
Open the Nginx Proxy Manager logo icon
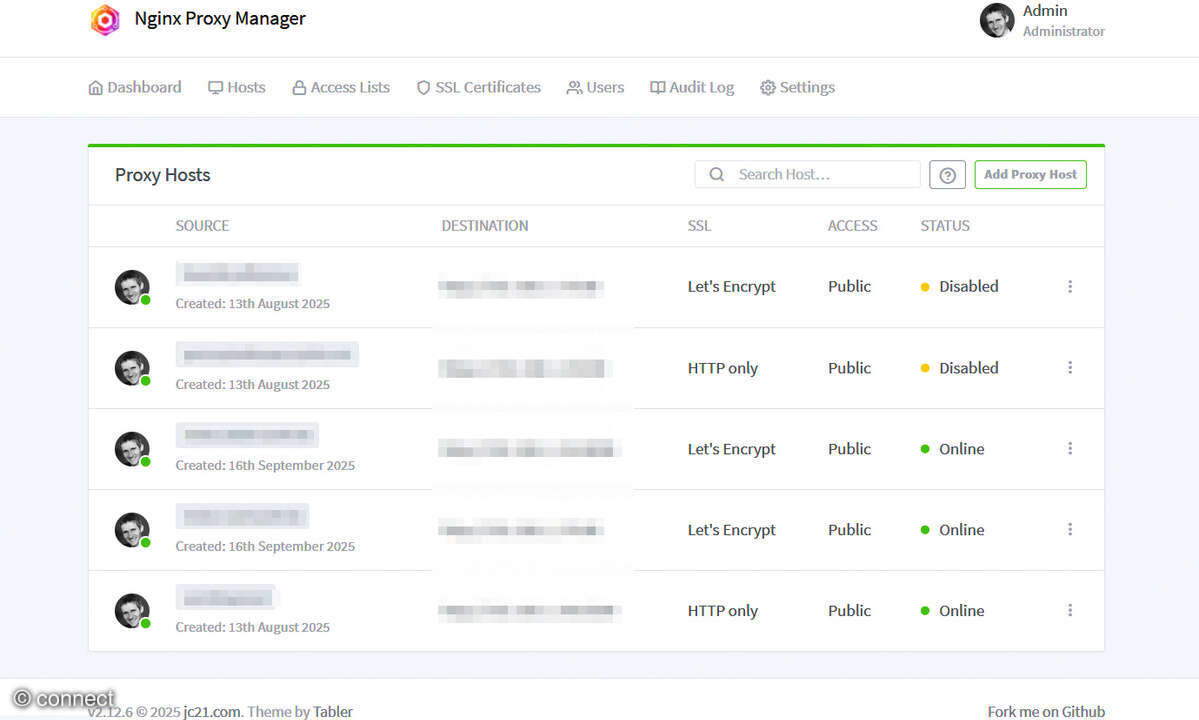(105, 20)
